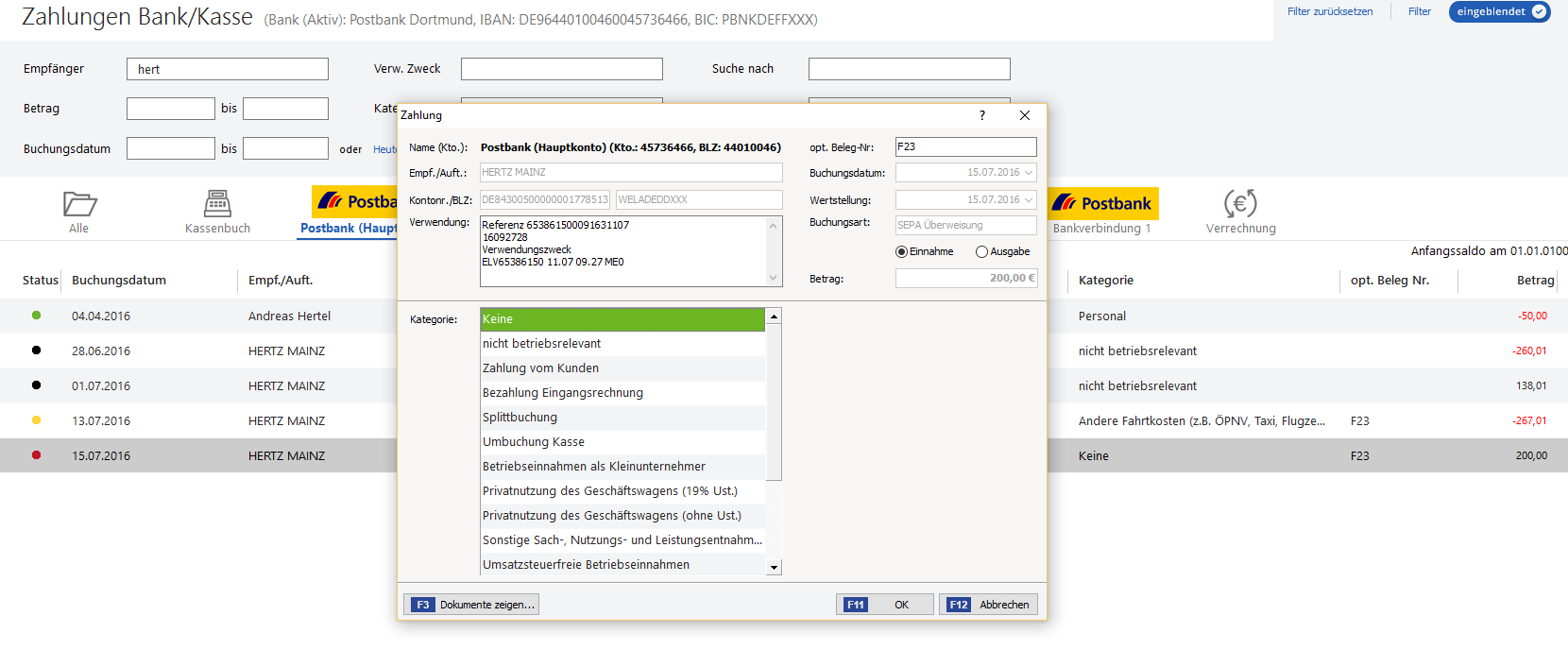The width and height of the screenshot is (1568, 650).
Task: Click the Empfänger input field containing hert
Action: (x=228, y=69)
